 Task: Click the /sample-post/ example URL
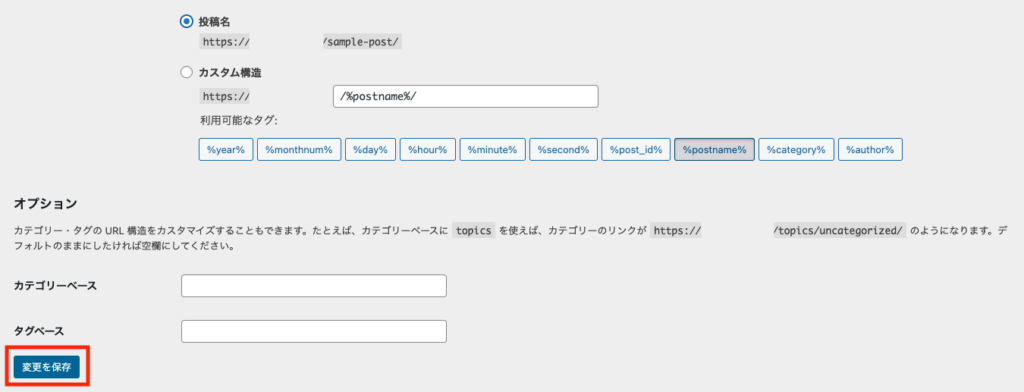pos(362,42)
